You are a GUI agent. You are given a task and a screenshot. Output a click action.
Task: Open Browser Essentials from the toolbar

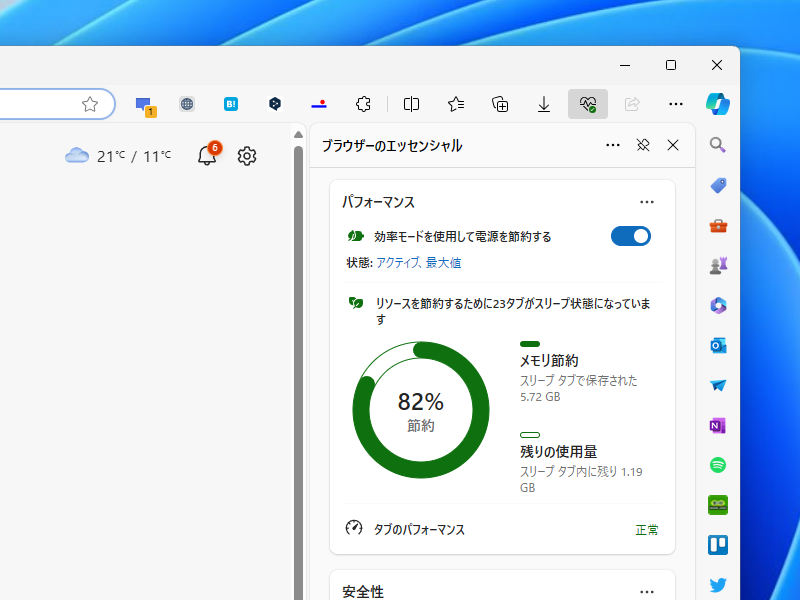tap(588, 103)
